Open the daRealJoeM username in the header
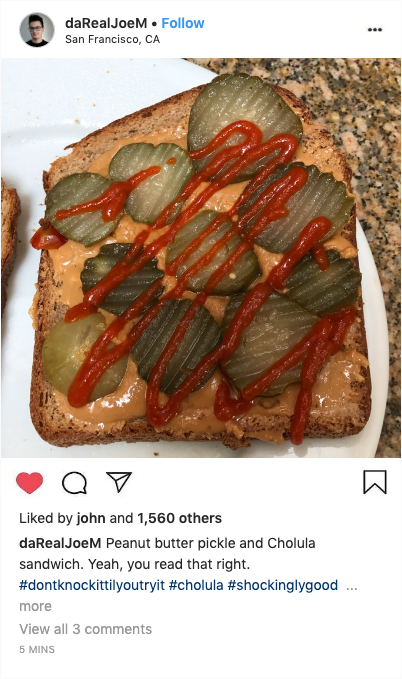Viewport: 402px width, 679px height. [x=106, y=23]
